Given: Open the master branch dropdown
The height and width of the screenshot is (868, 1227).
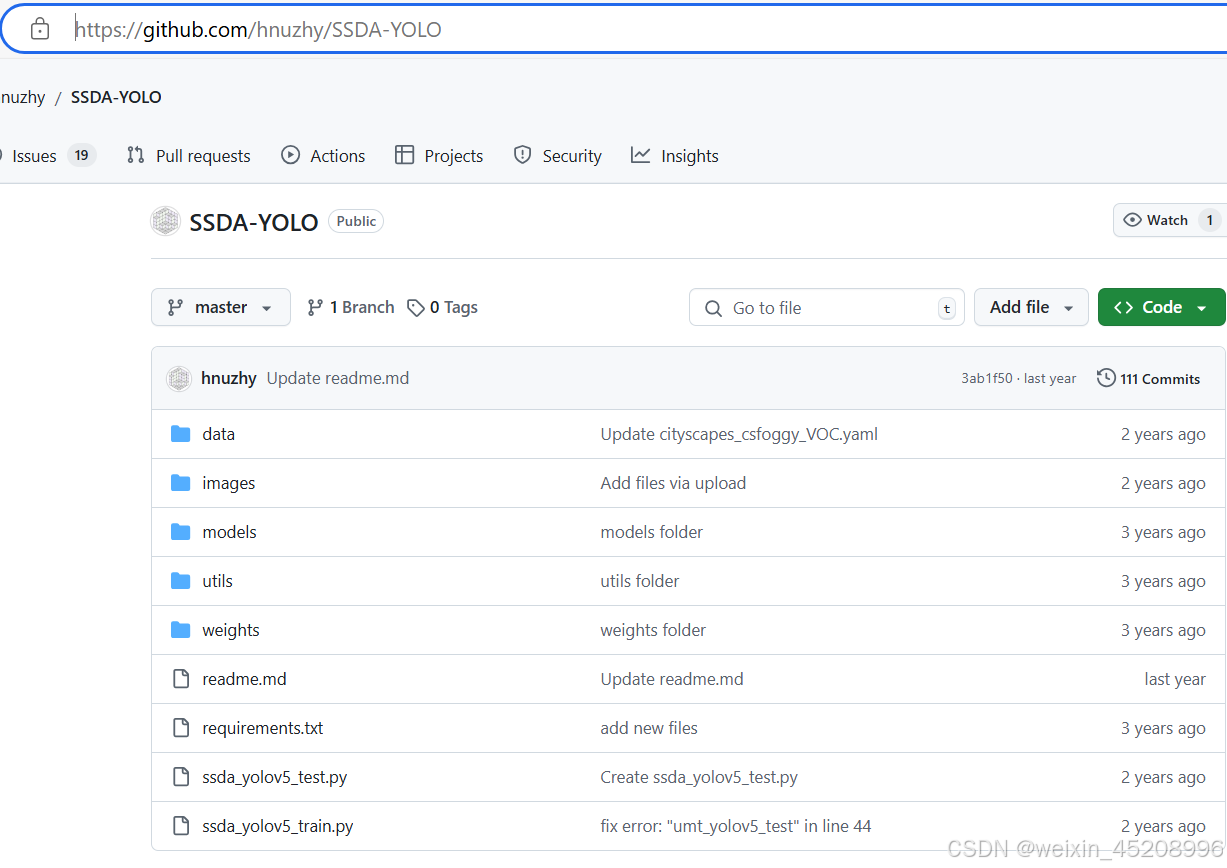Looking at the screenshot, I should tap(221, 307).
